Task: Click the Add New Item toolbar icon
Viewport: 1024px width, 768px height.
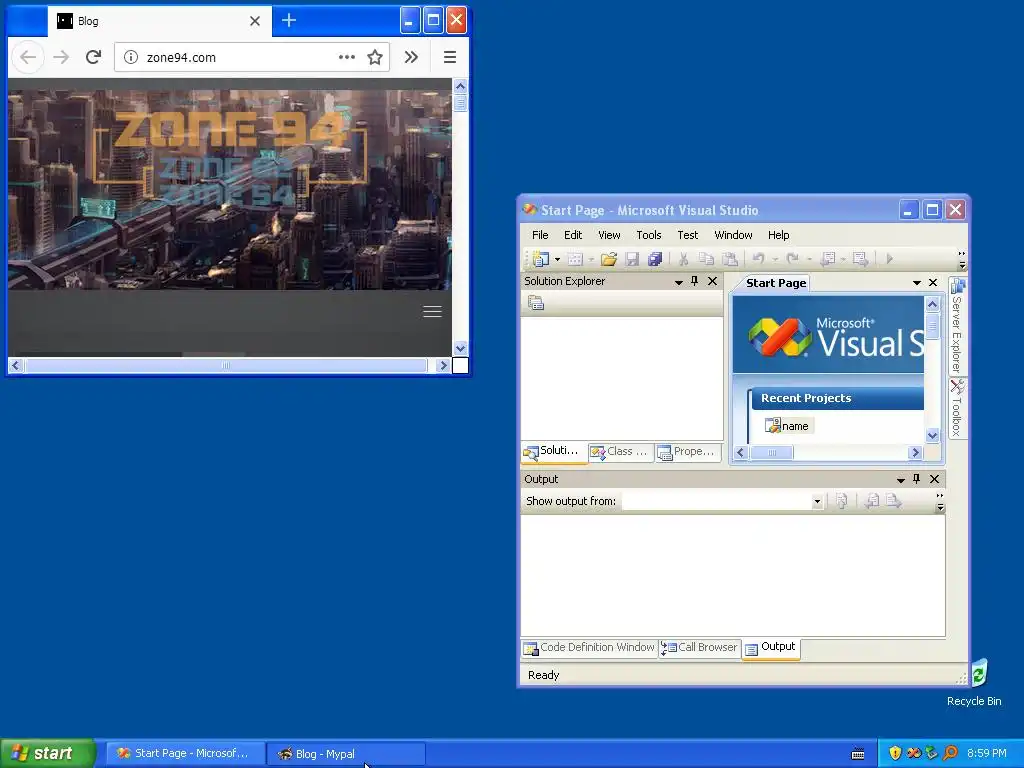Action: tap(575, 259)
